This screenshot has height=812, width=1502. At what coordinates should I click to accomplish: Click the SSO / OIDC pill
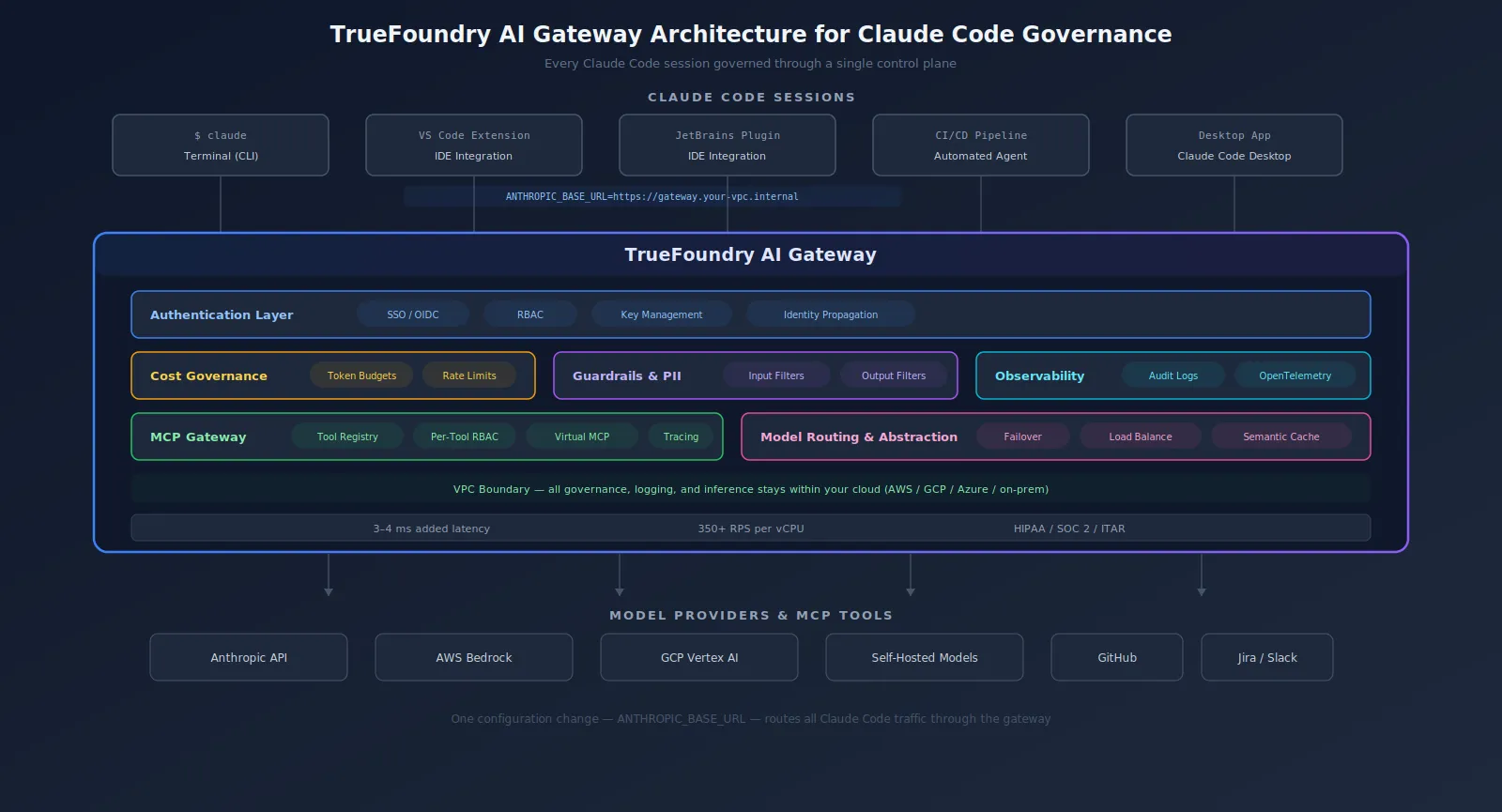413,314
